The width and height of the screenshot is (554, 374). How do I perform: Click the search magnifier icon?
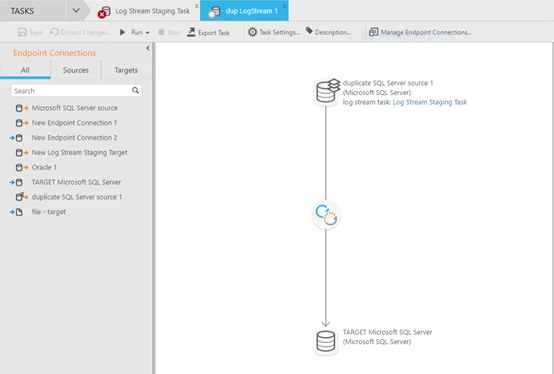(136, 90)
